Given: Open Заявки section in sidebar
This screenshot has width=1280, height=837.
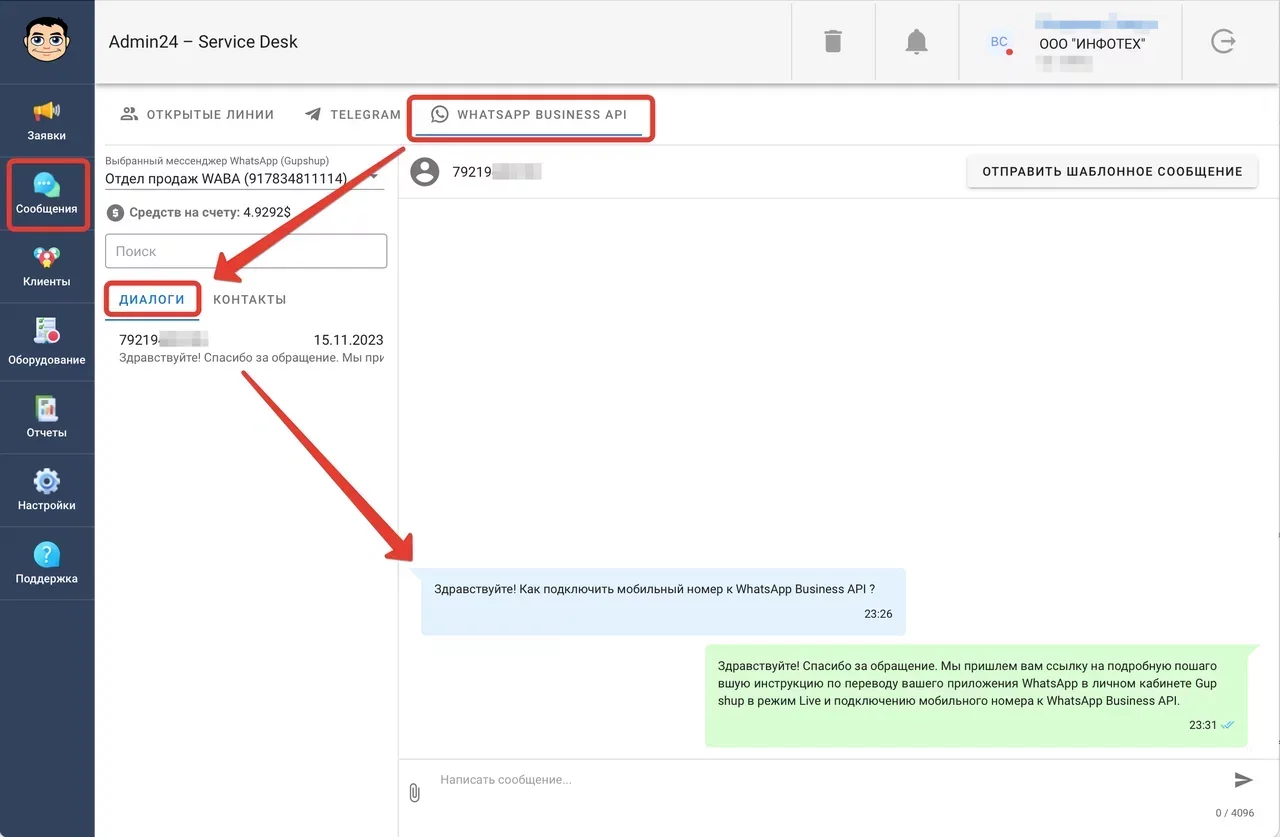Looking at the screenshot, I should click(47, 120).
